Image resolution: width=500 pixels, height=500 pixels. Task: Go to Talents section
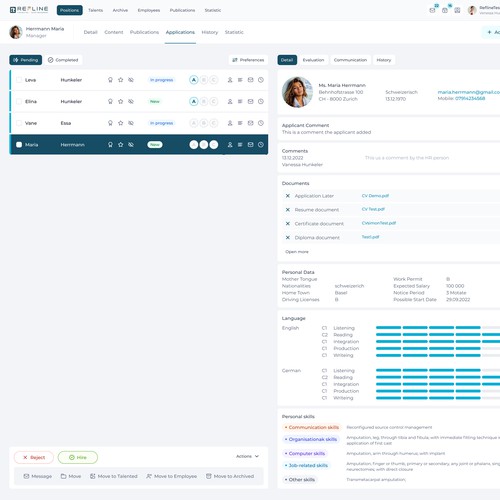[96, 10]
